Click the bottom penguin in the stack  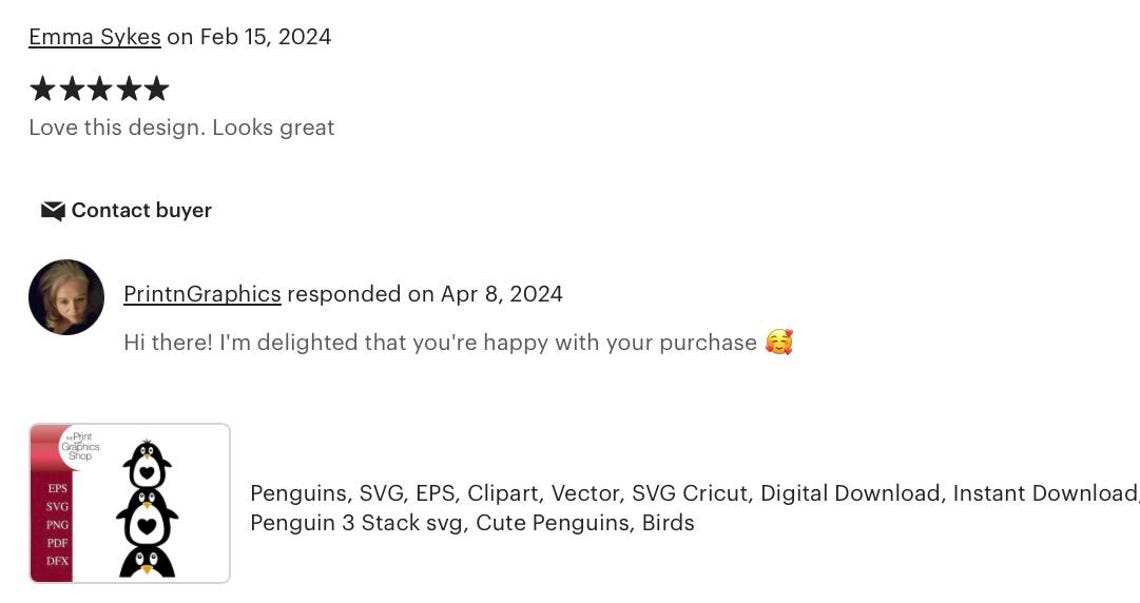pyautogui.click(x=147, y=562)
